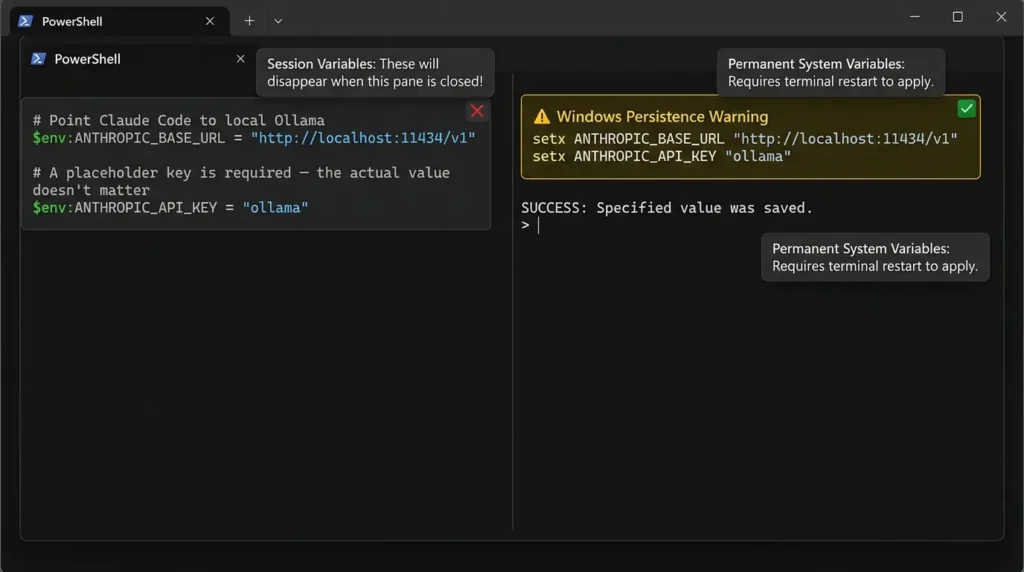The image size is (1024, 572).
Task: Click the setx ANTHROPIC_API_KEY command line
Action: pyautogui.click(x=662, y=156)
